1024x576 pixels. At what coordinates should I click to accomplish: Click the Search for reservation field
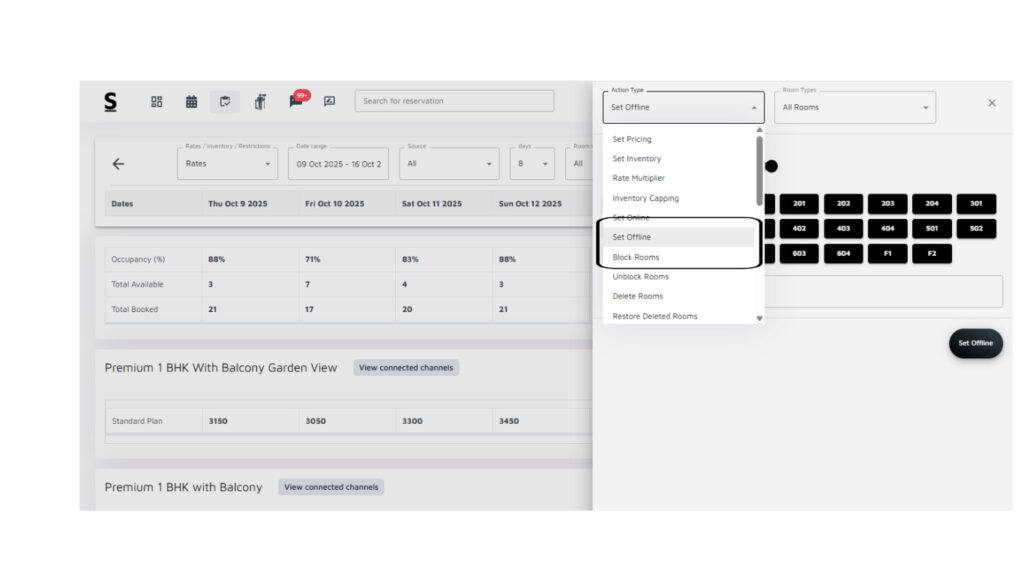tap(454, 101)
